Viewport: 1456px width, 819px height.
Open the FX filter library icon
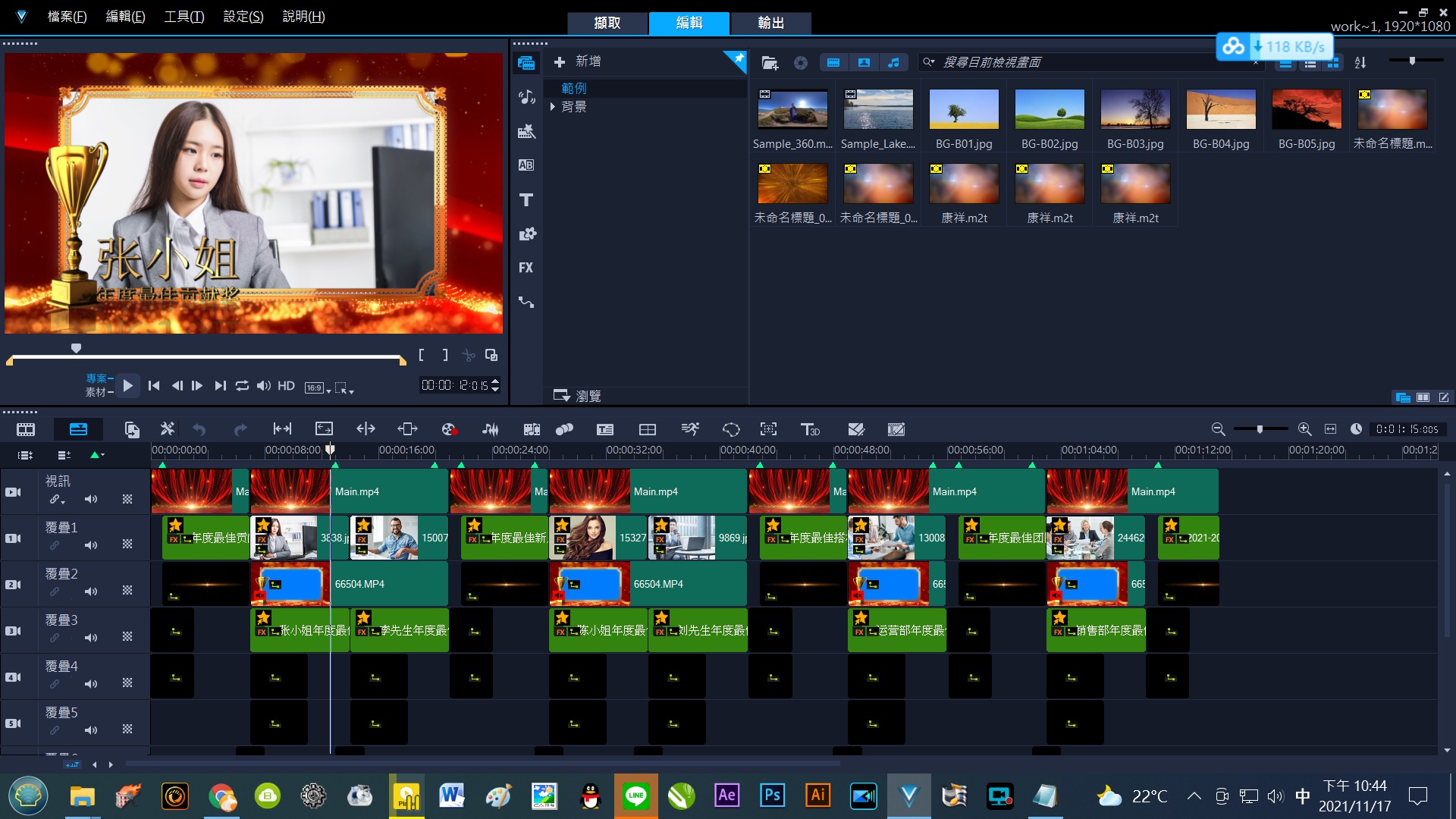526,268
